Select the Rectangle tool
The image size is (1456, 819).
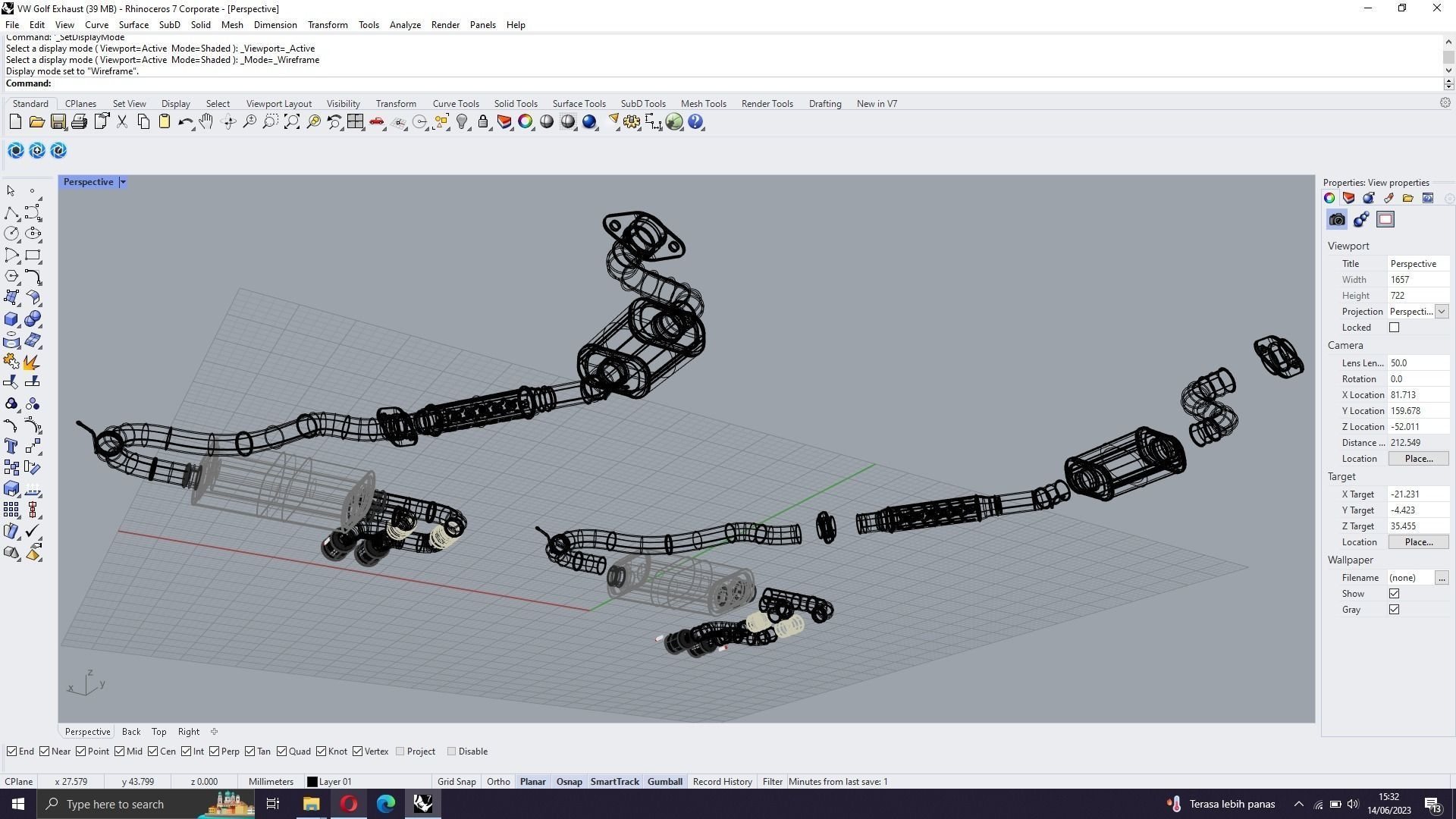33,256
